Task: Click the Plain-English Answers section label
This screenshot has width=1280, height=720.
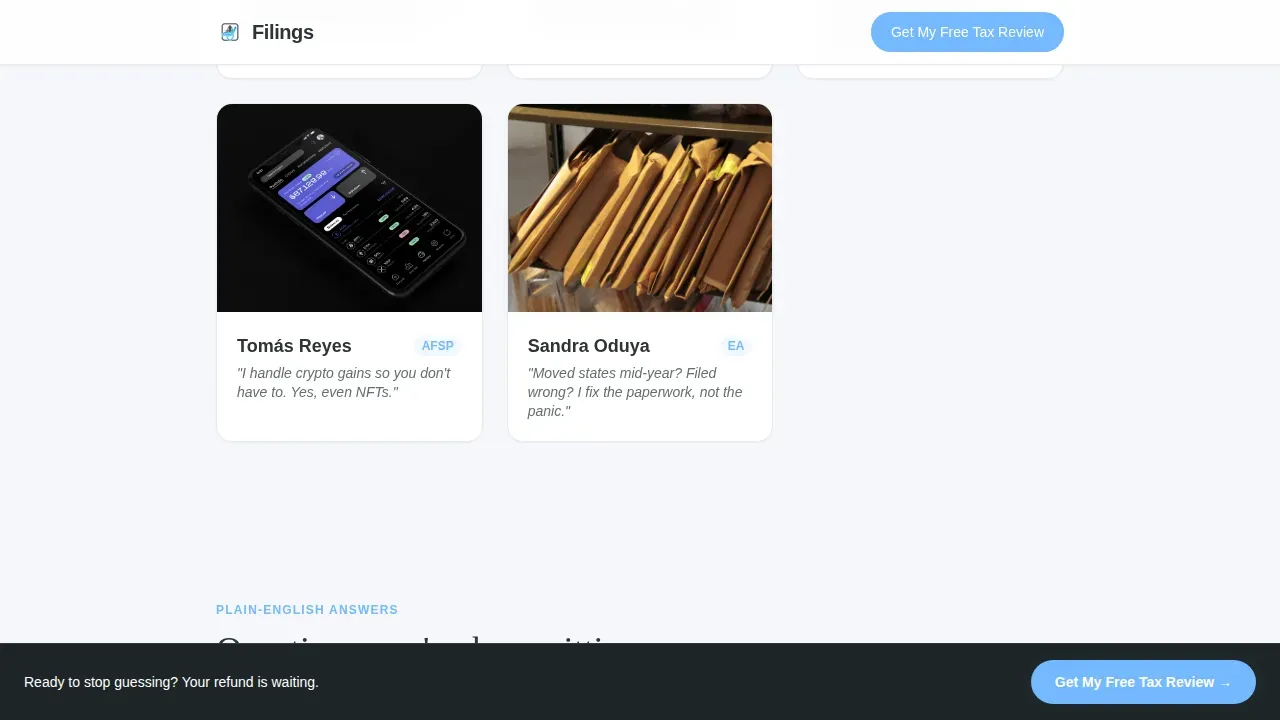Action: click(307, 610)
